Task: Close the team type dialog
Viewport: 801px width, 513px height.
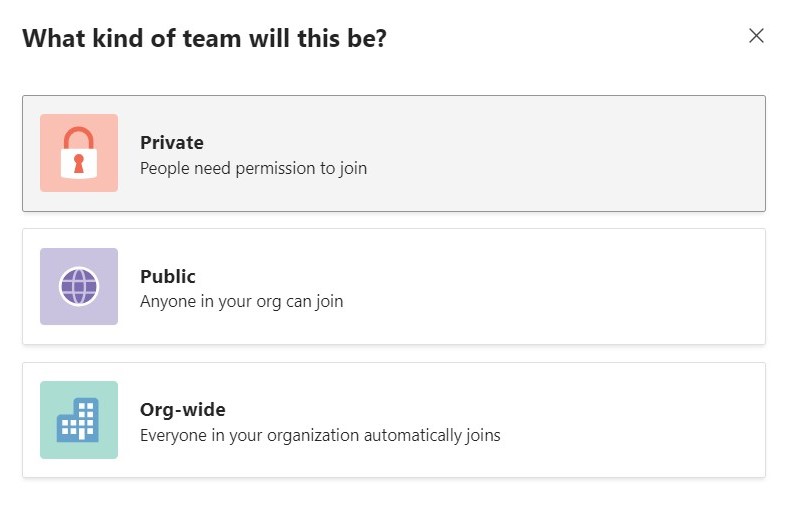Action: tap(756, 36)
